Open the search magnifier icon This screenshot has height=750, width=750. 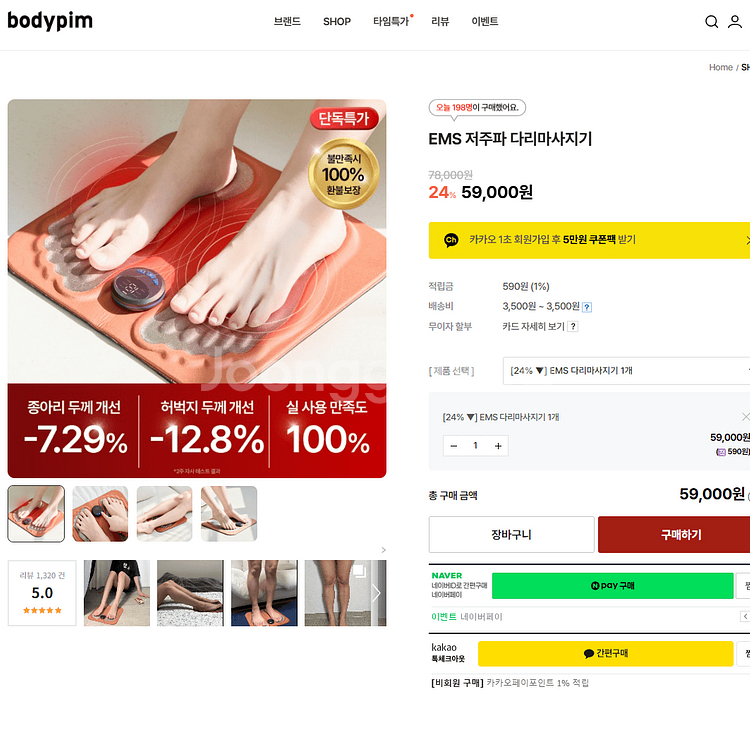click(711, 22)
